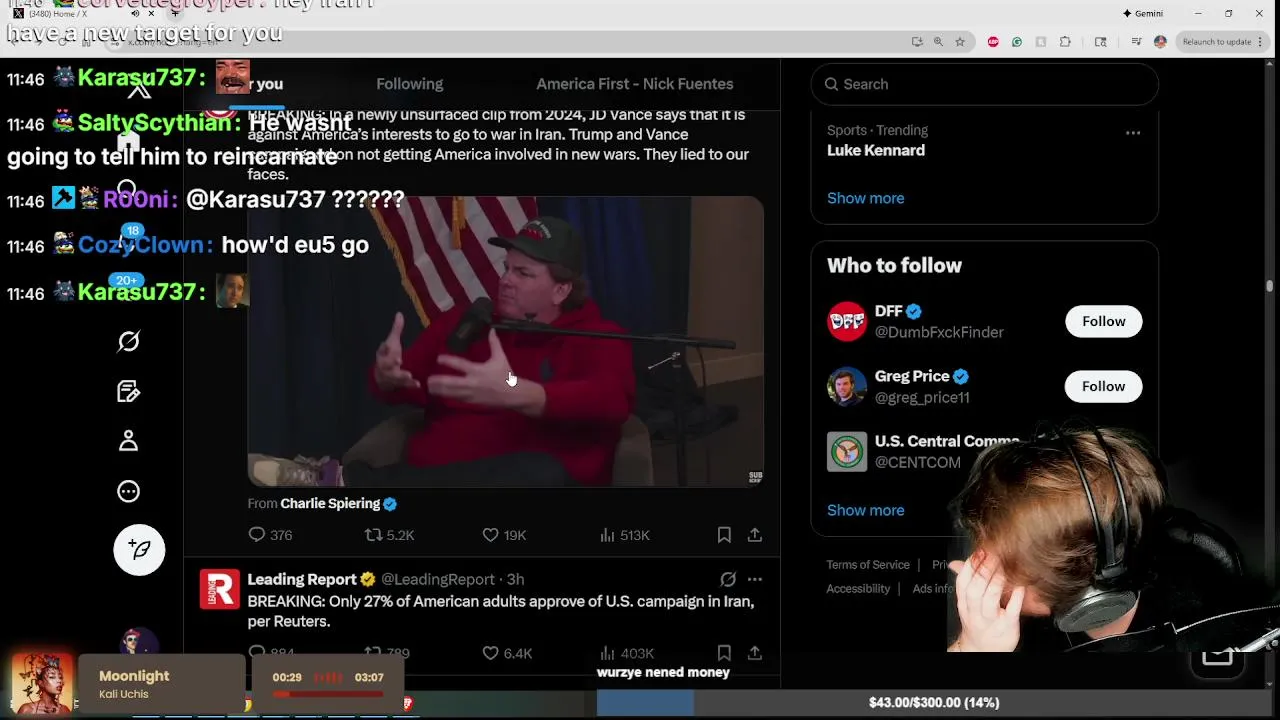Screen dimensions: 1280x720
Task: Open more options on Luke Kennard trend
Action: click(1133, 132)
